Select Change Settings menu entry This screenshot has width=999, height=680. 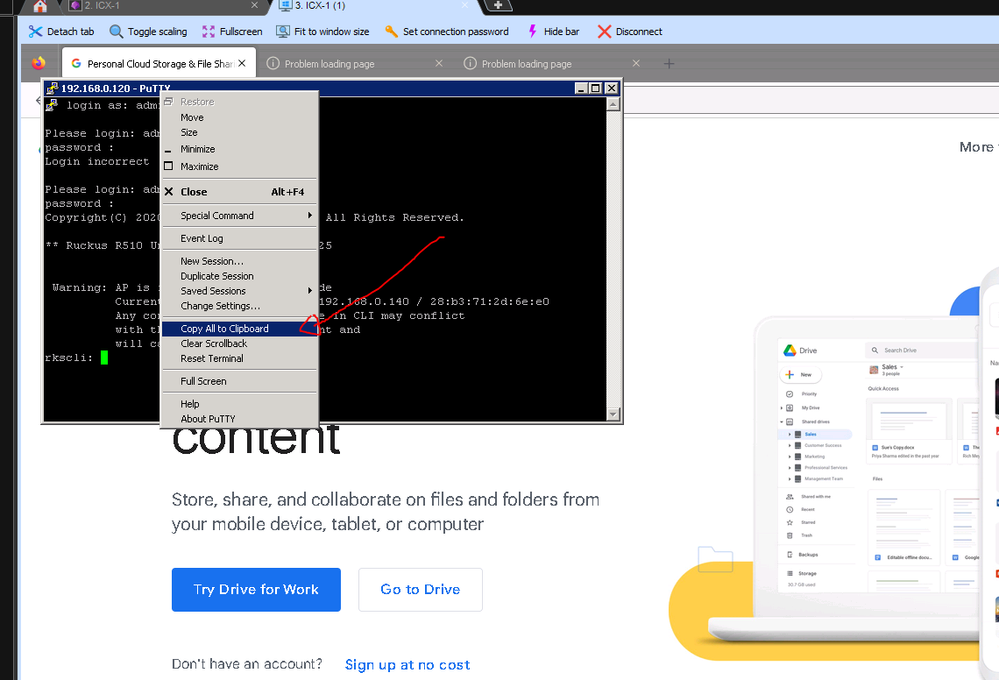click(x=220, y=306)
